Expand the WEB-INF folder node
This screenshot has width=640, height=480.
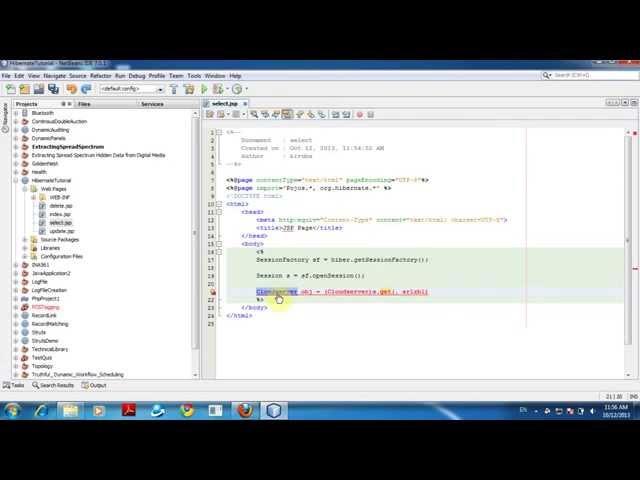pos(33,198)
